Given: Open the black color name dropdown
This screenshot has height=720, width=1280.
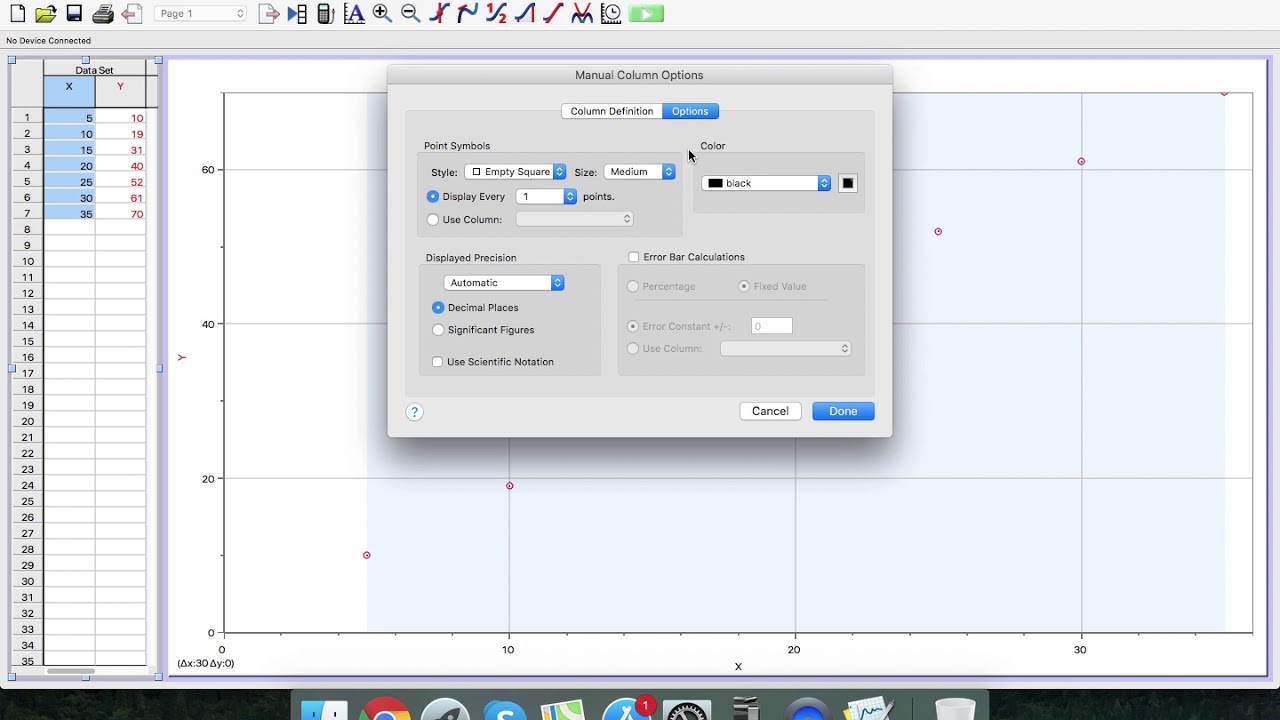Looking at the screenshot, I should (766, 183).
